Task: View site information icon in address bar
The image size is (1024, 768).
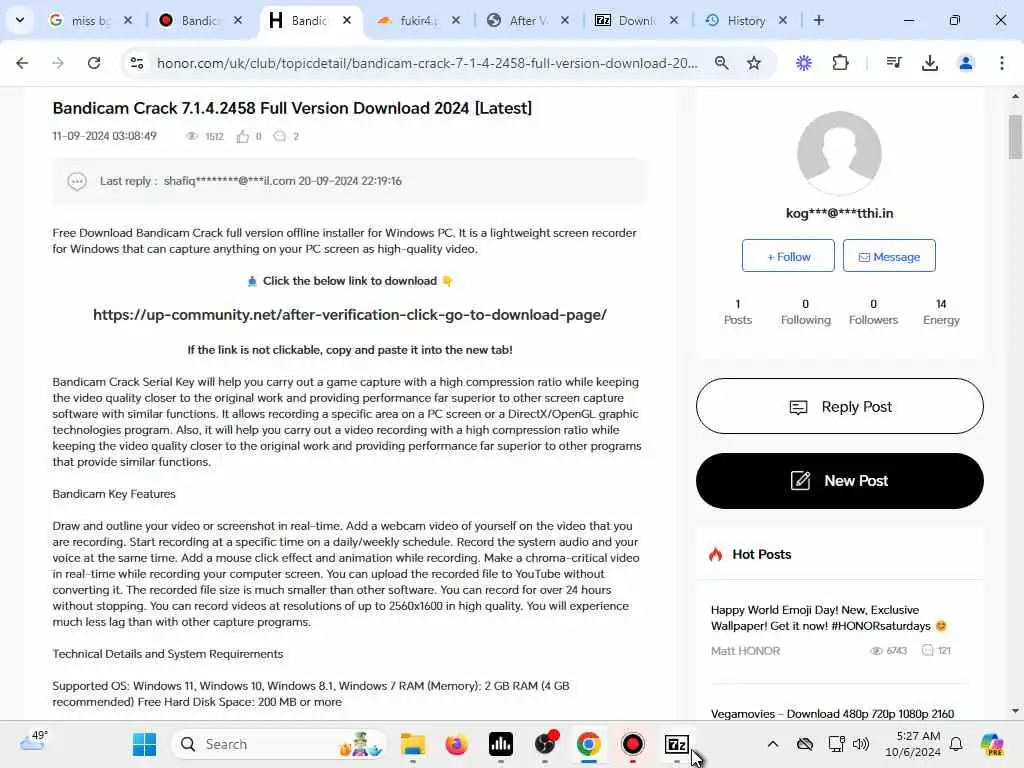Action: pos(137,63)
